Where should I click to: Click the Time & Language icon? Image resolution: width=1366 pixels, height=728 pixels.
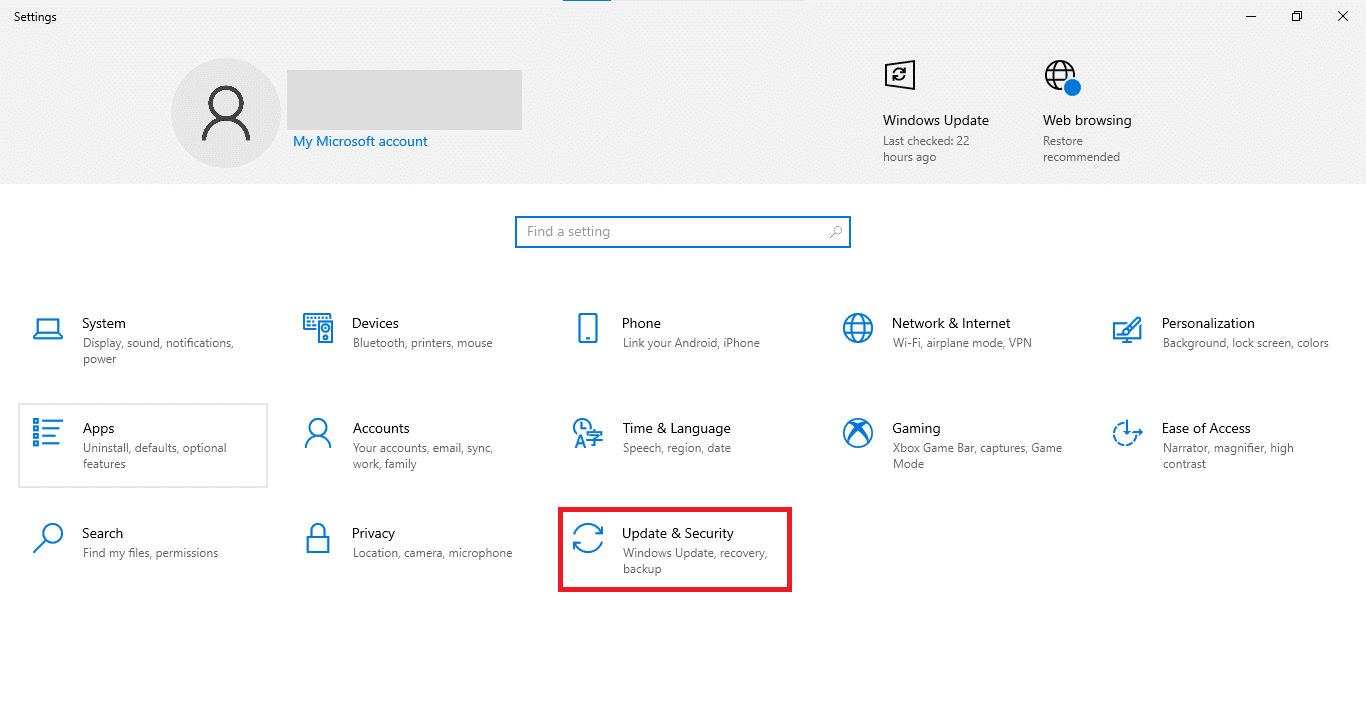(x=588, y=433)
